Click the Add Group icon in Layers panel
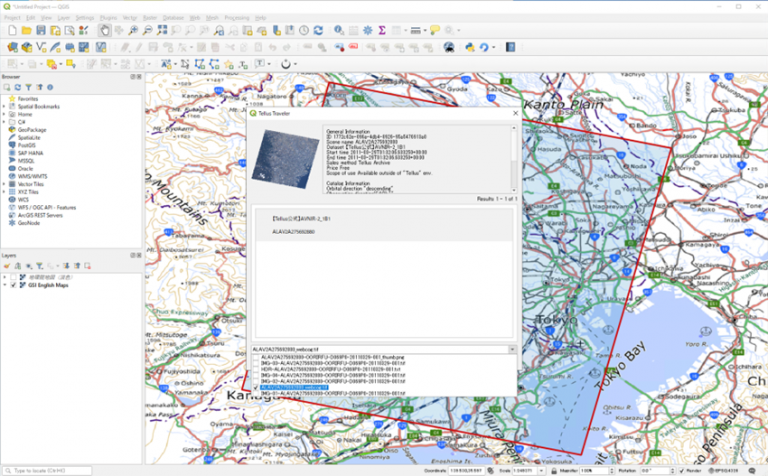 18,266
